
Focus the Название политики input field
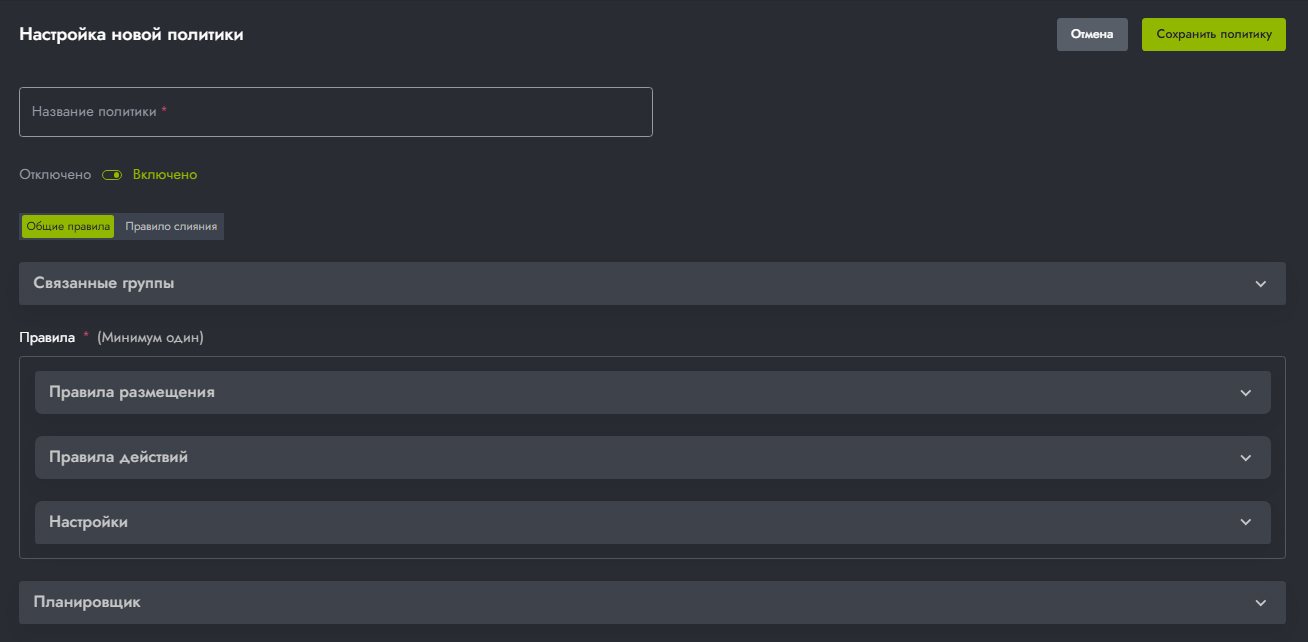(x=335, y=112)
